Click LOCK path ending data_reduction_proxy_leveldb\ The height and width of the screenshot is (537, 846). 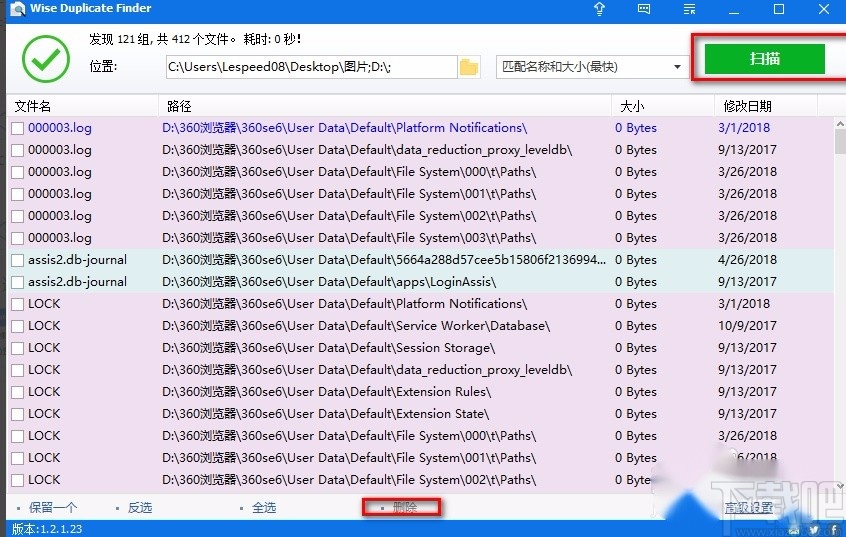coord(367,370)
